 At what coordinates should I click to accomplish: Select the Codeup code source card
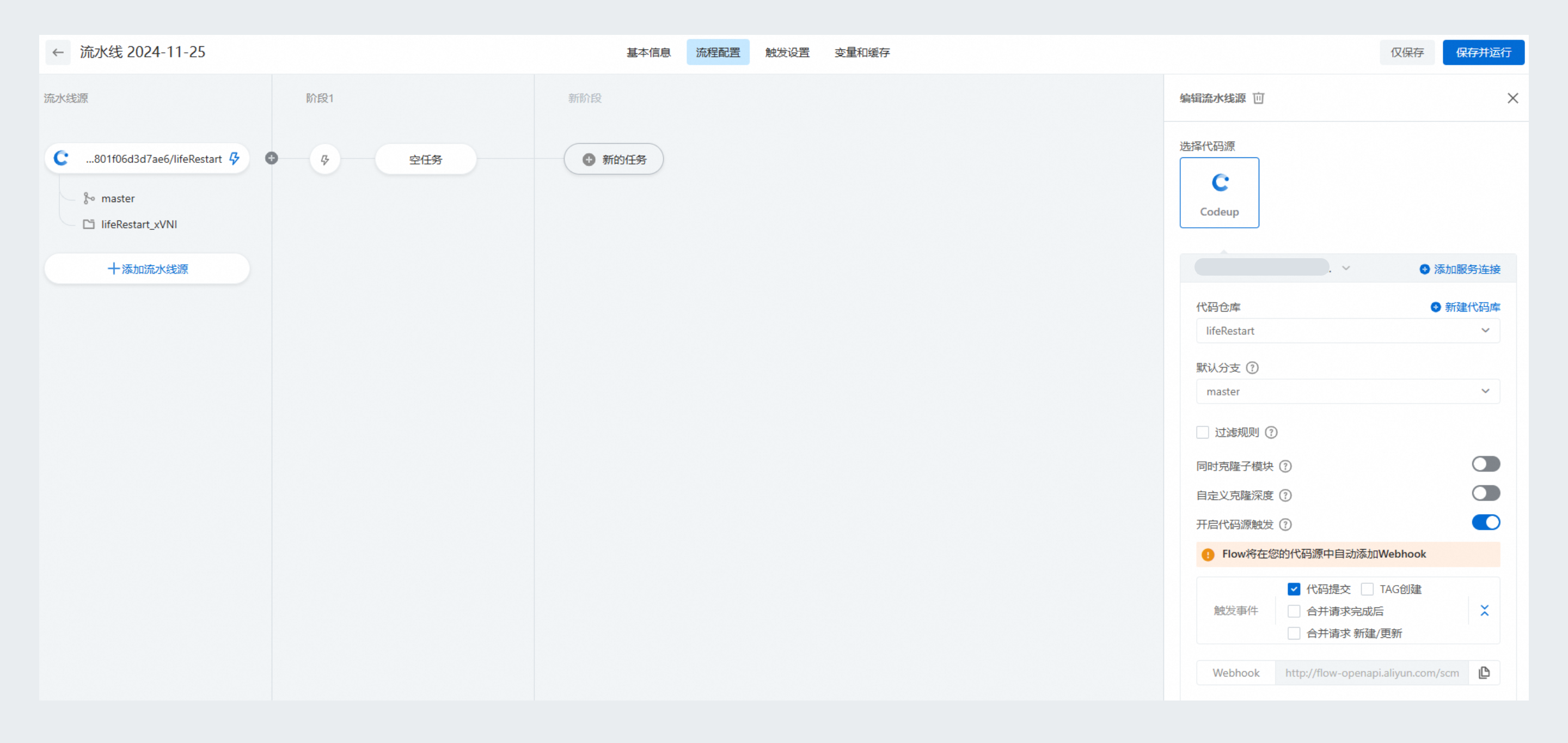click(x=1219, y=193)
